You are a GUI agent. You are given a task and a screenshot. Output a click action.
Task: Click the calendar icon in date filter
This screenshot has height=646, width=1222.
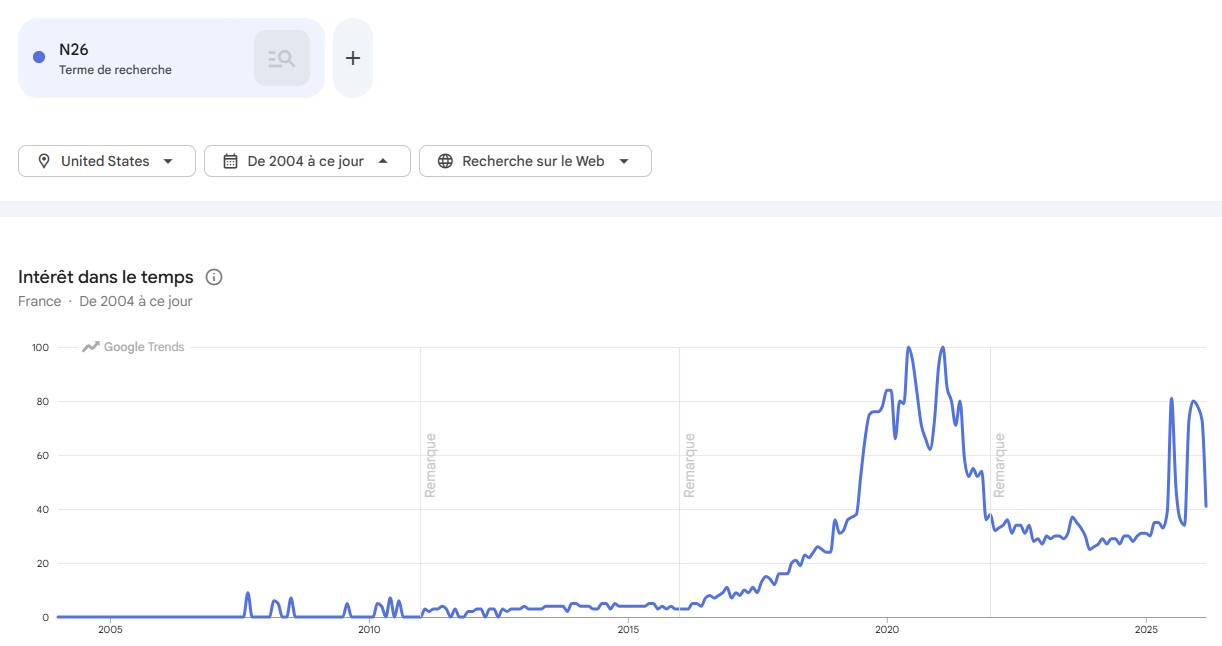(230, 161)
